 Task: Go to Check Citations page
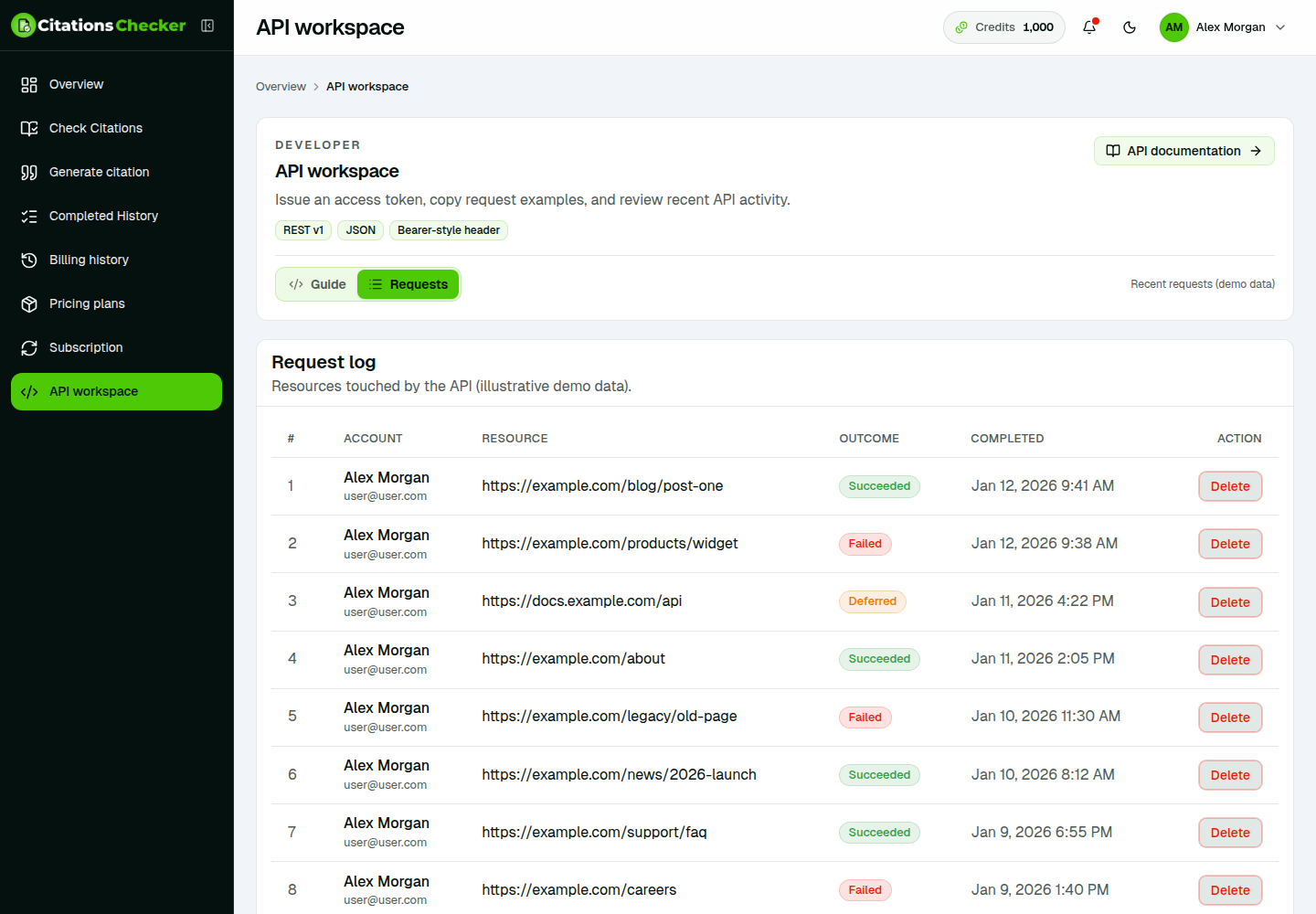coord(116,128)
